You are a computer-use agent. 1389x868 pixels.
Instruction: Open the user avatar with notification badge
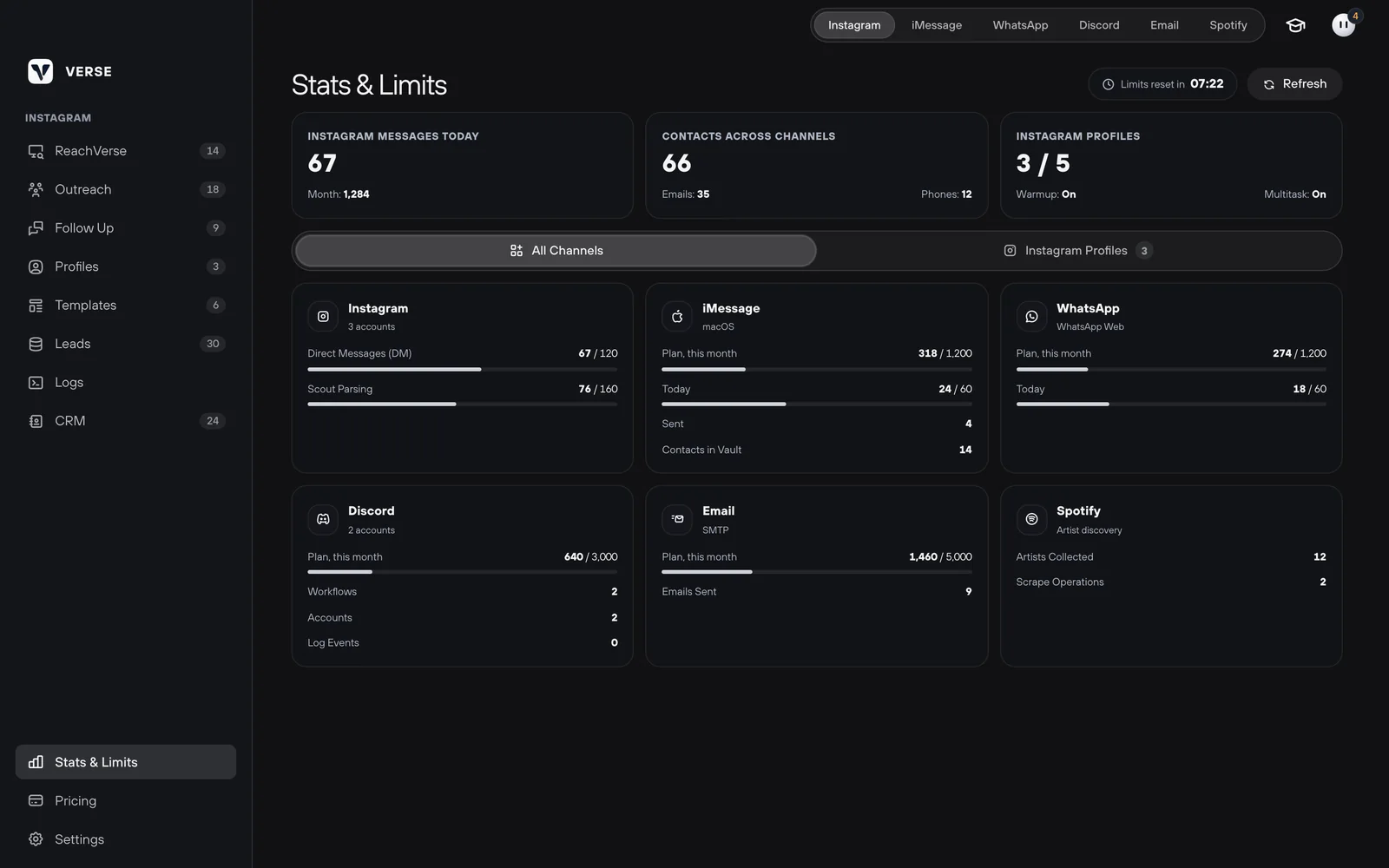tap(1343, 24)
